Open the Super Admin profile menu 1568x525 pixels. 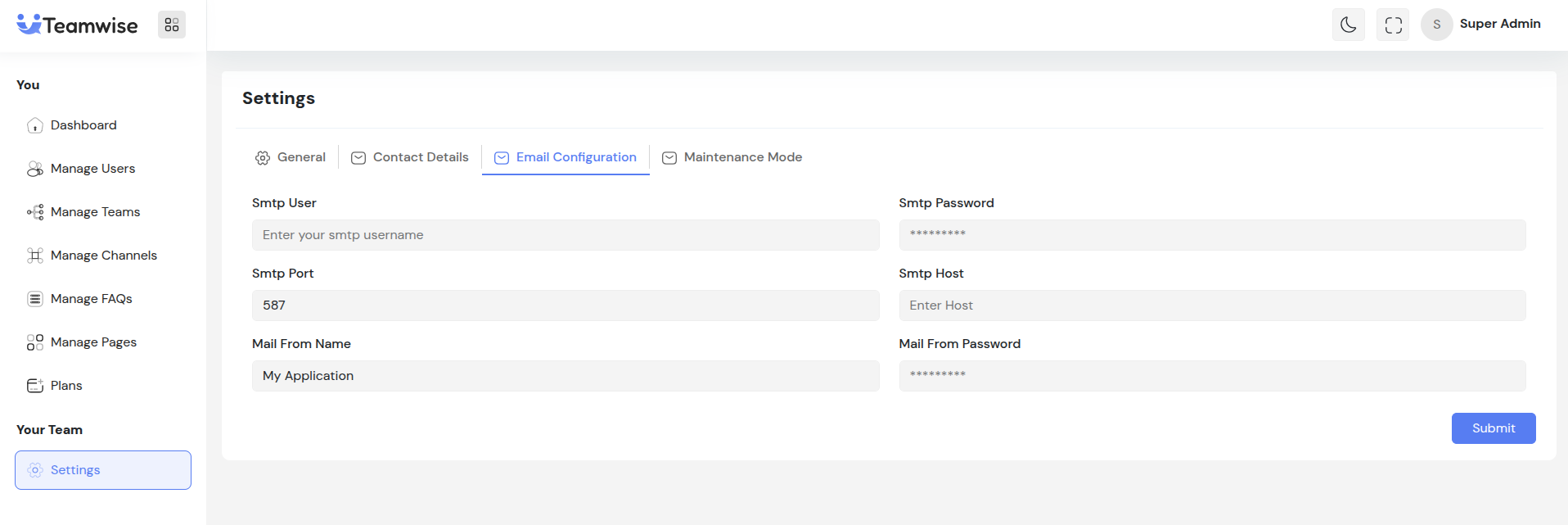tap(1482, 25)
